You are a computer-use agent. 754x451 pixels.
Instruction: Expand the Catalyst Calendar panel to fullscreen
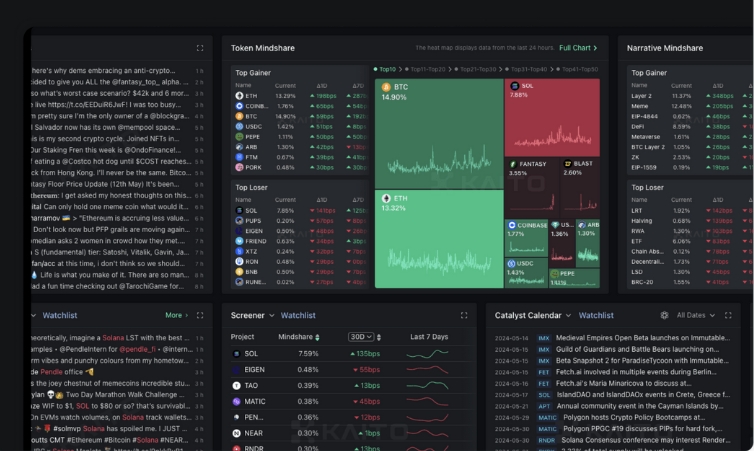click(x=728, y=315)
